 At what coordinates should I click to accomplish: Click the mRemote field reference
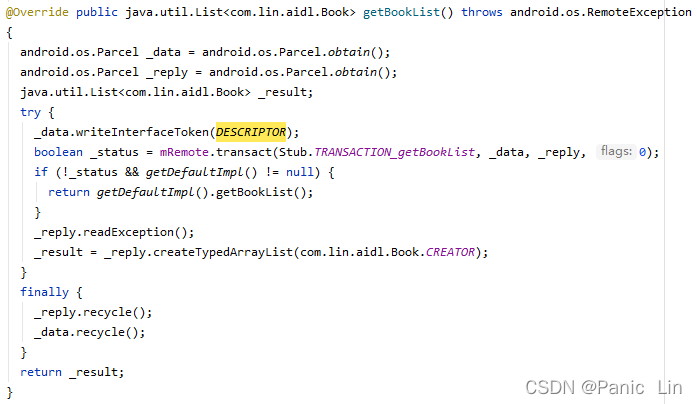pos(184,152)
